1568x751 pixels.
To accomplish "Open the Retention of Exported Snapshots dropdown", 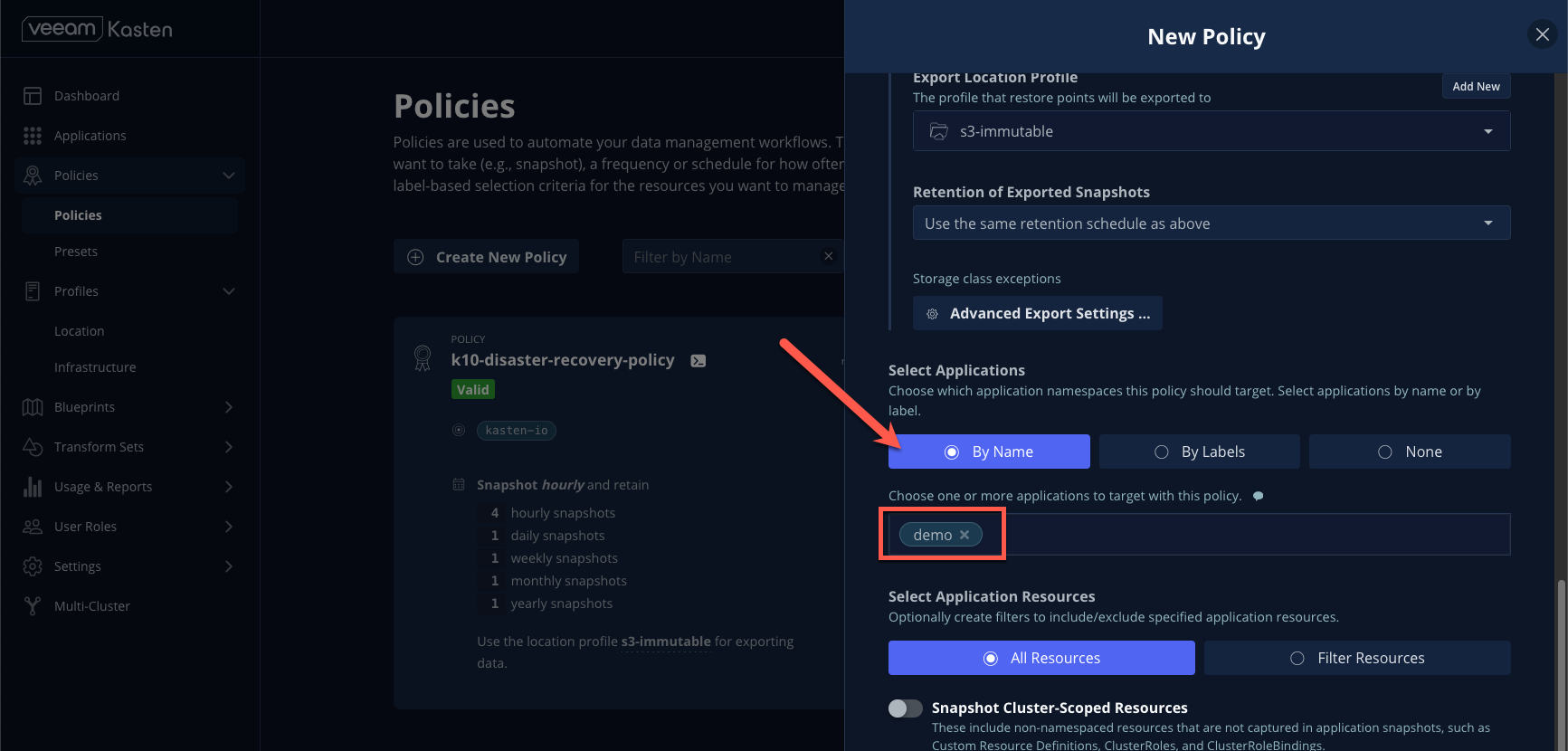I will (x=1212, y=223).
